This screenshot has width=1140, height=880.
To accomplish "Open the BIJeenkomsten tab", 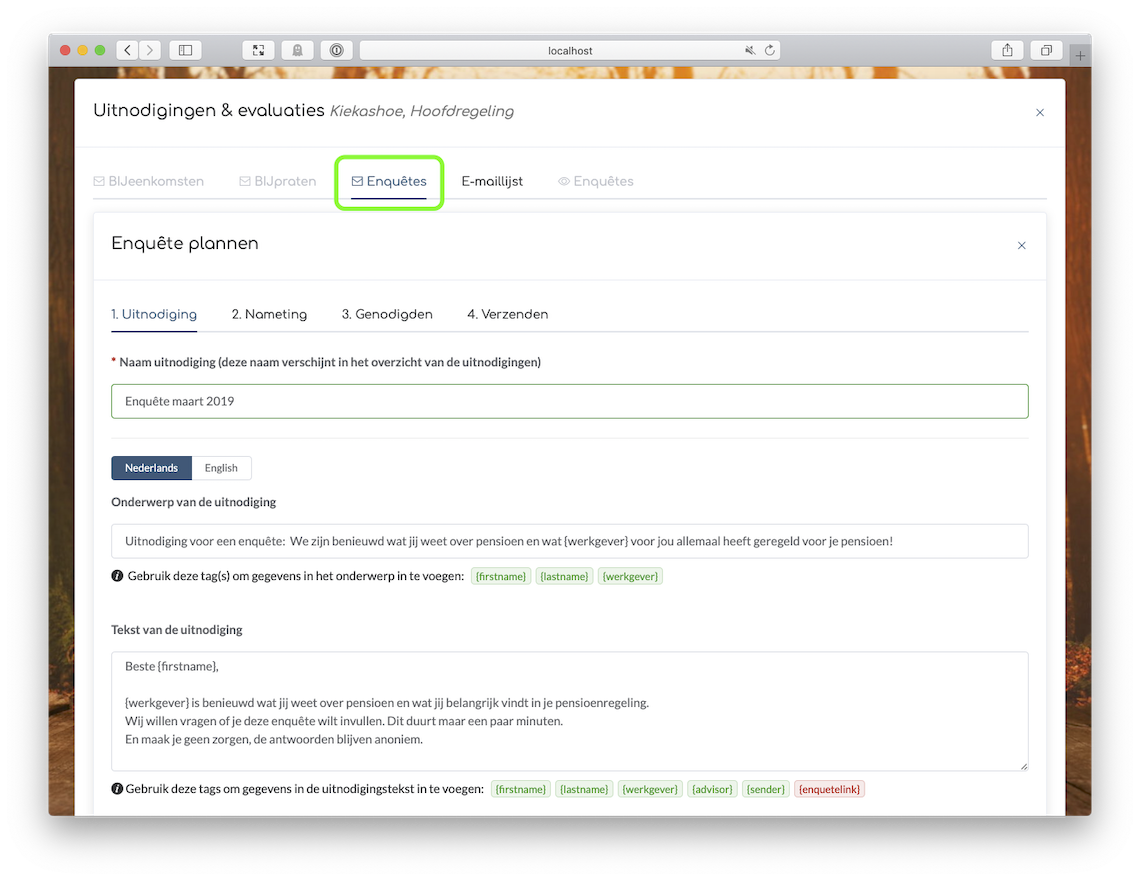I will click(x=148, y=181).
